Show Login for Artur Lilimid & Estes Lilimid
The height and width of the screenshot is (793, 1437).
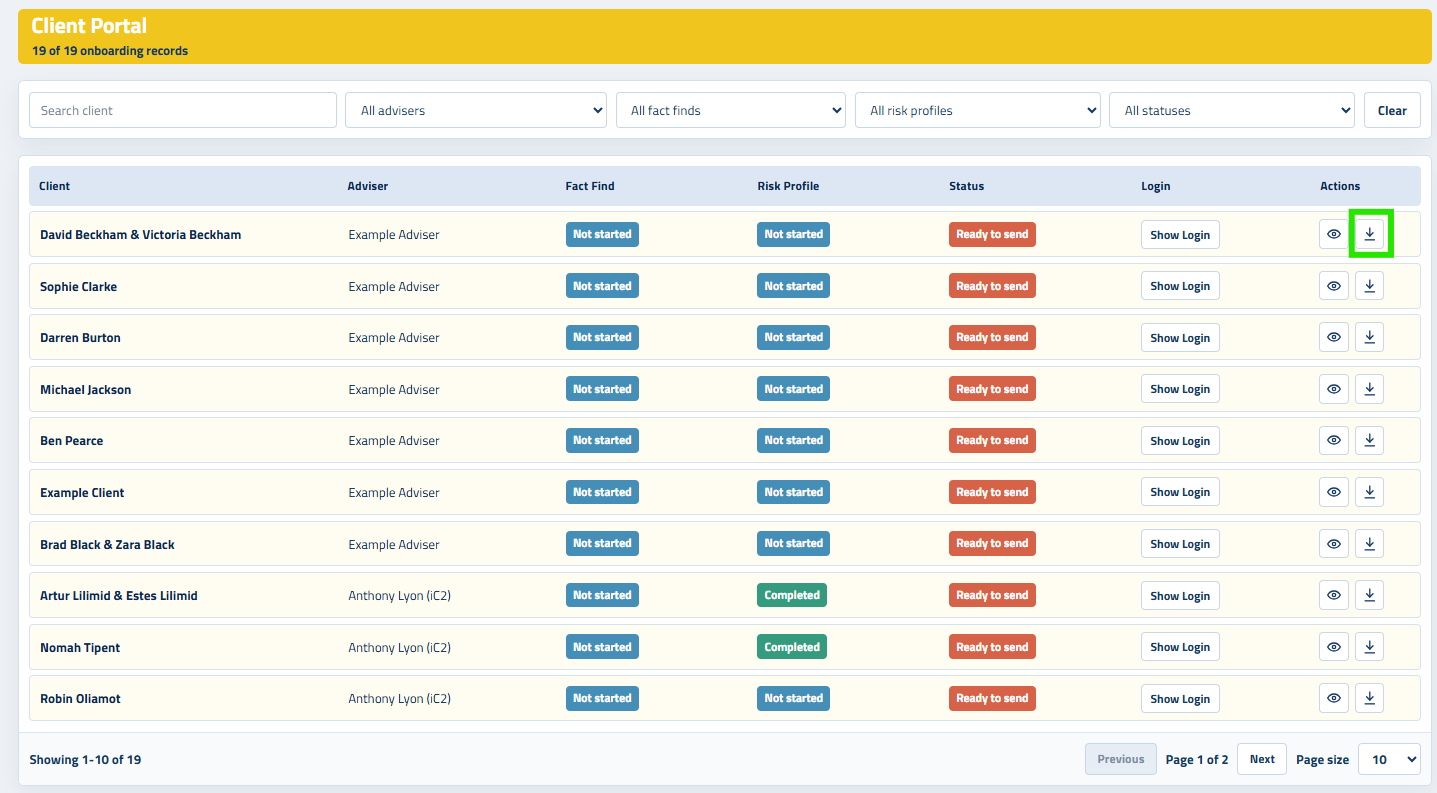click(x=1180, y=596)
